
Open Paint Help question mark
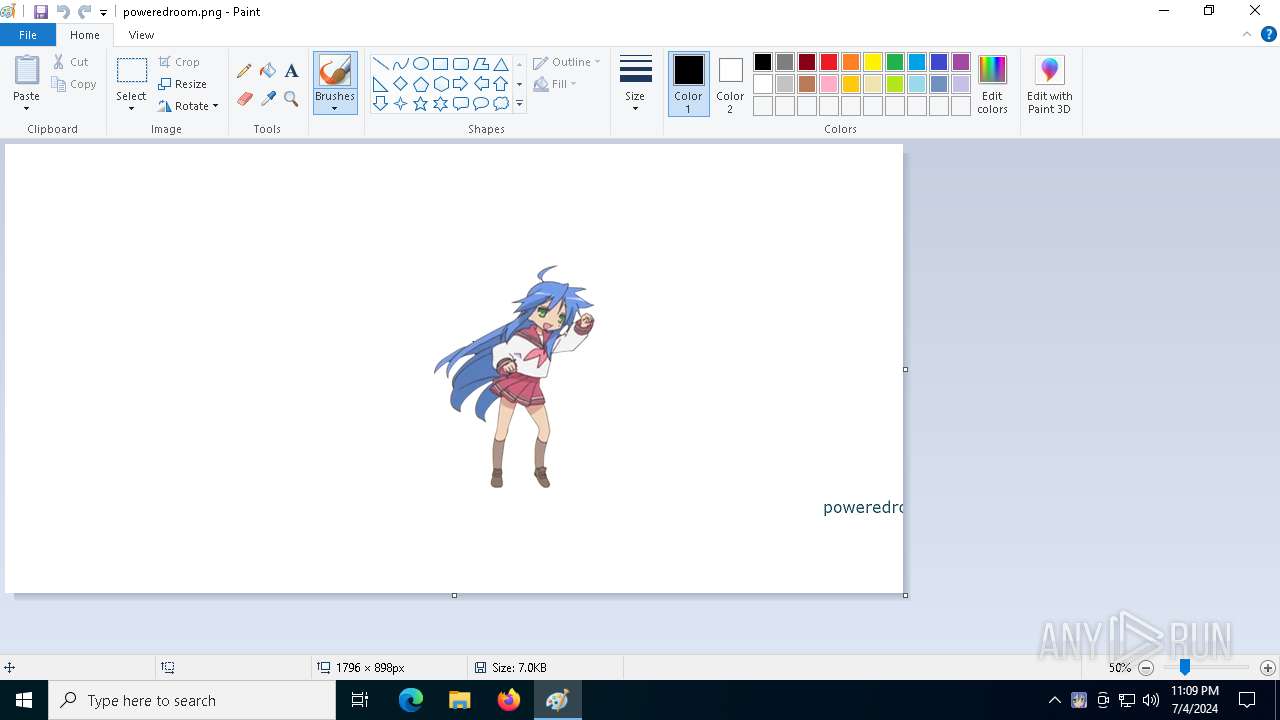(1267, 34)
